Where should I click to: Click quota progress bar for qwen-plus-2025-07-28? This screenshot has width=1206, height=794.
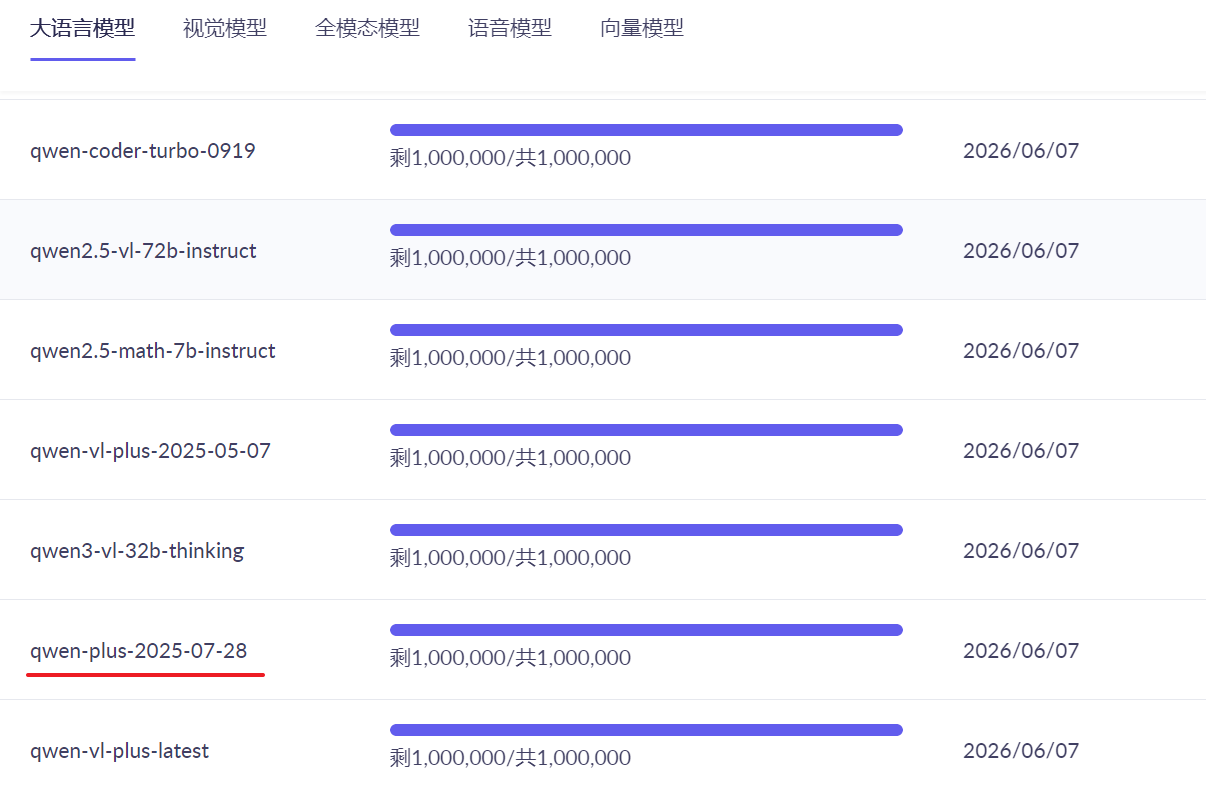[x=646, y=630]
